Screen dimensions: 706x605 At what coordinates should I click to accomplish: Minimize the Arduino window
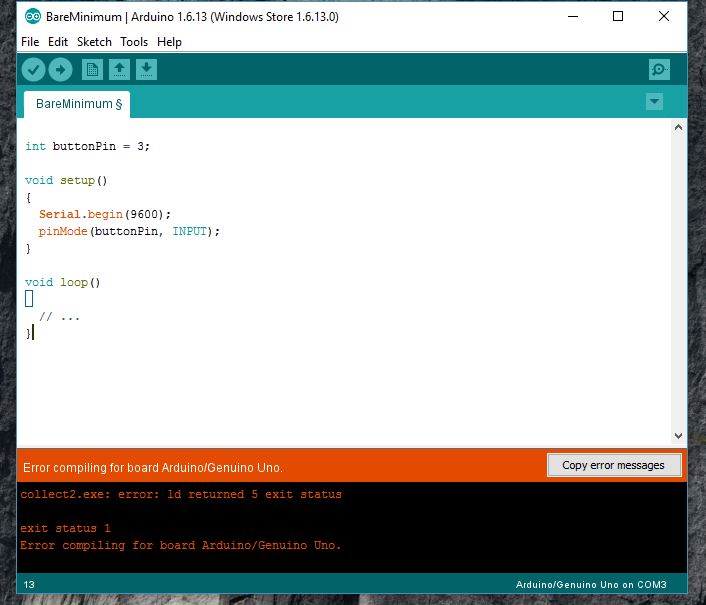(x=573, y=17)
